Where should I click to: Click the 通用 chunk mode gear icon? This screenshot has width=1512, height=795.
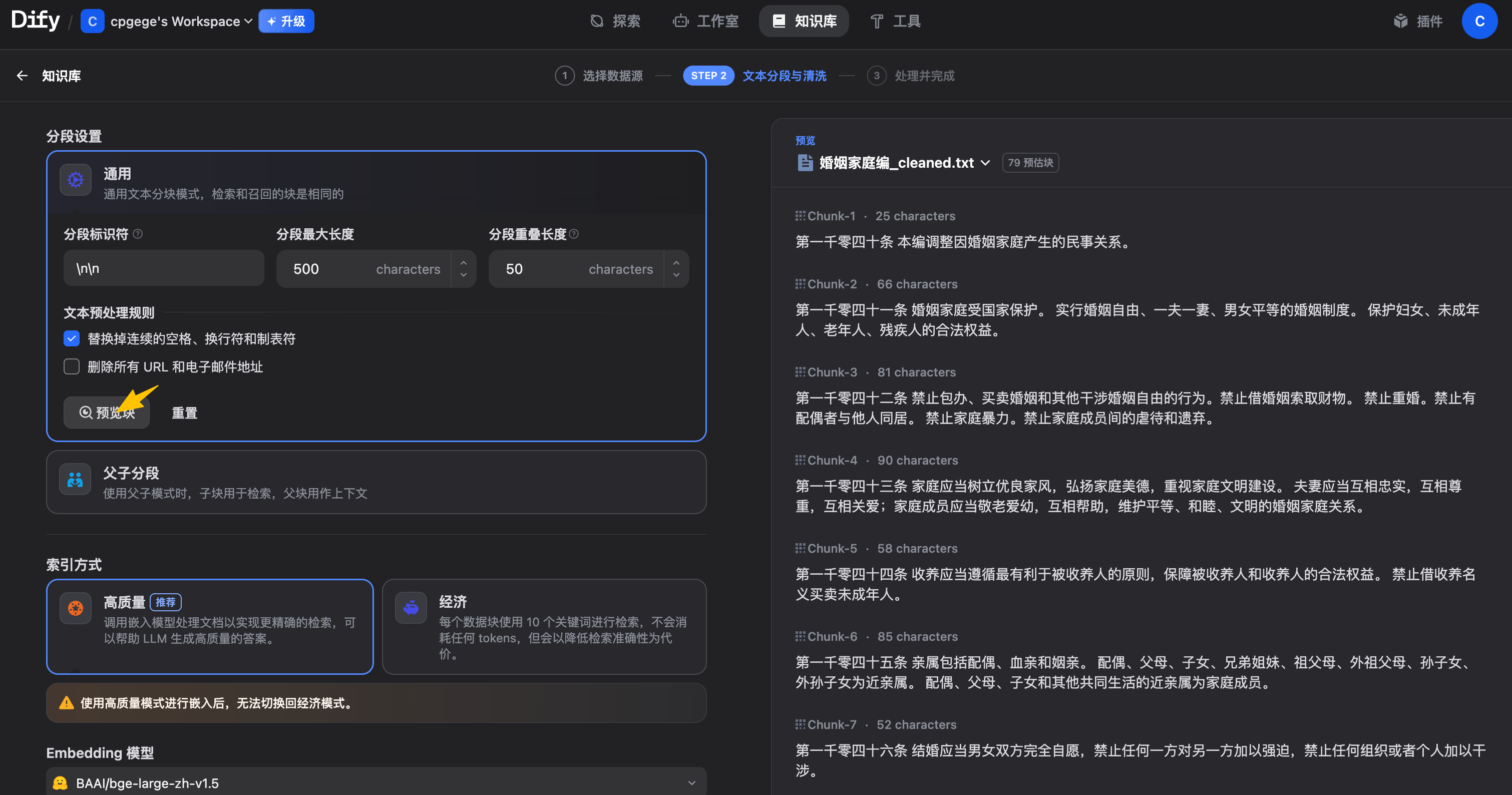pos(75,180)
